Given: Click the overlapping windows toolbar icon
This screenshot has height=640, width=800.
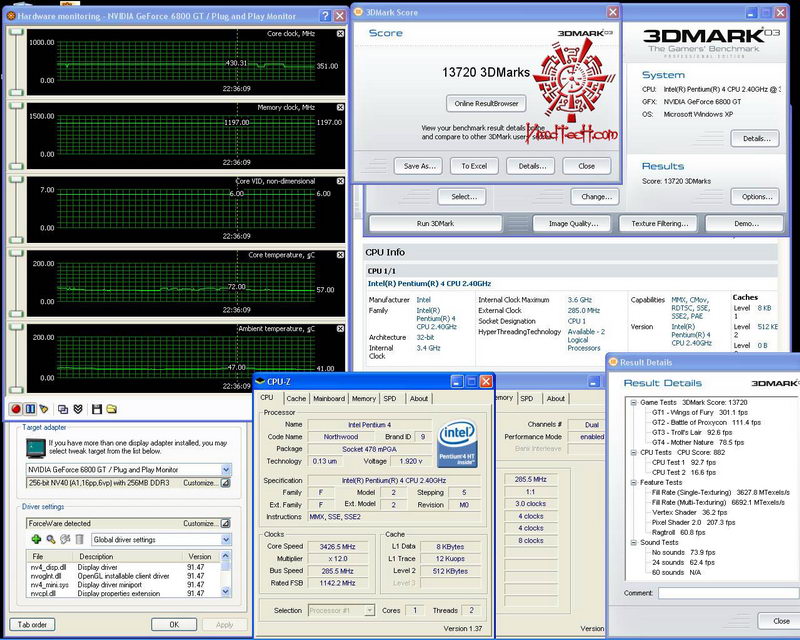Looking at the screenshot, I should [63, 409].
